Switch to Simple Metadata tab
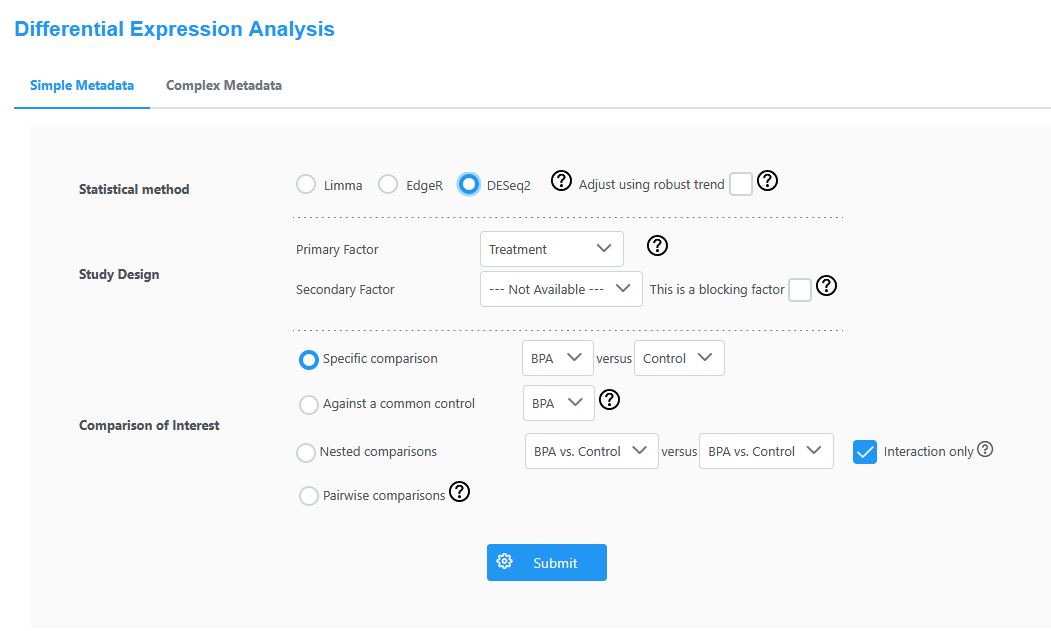Viewport: 1051px width, 631px height. click(82, 85)
